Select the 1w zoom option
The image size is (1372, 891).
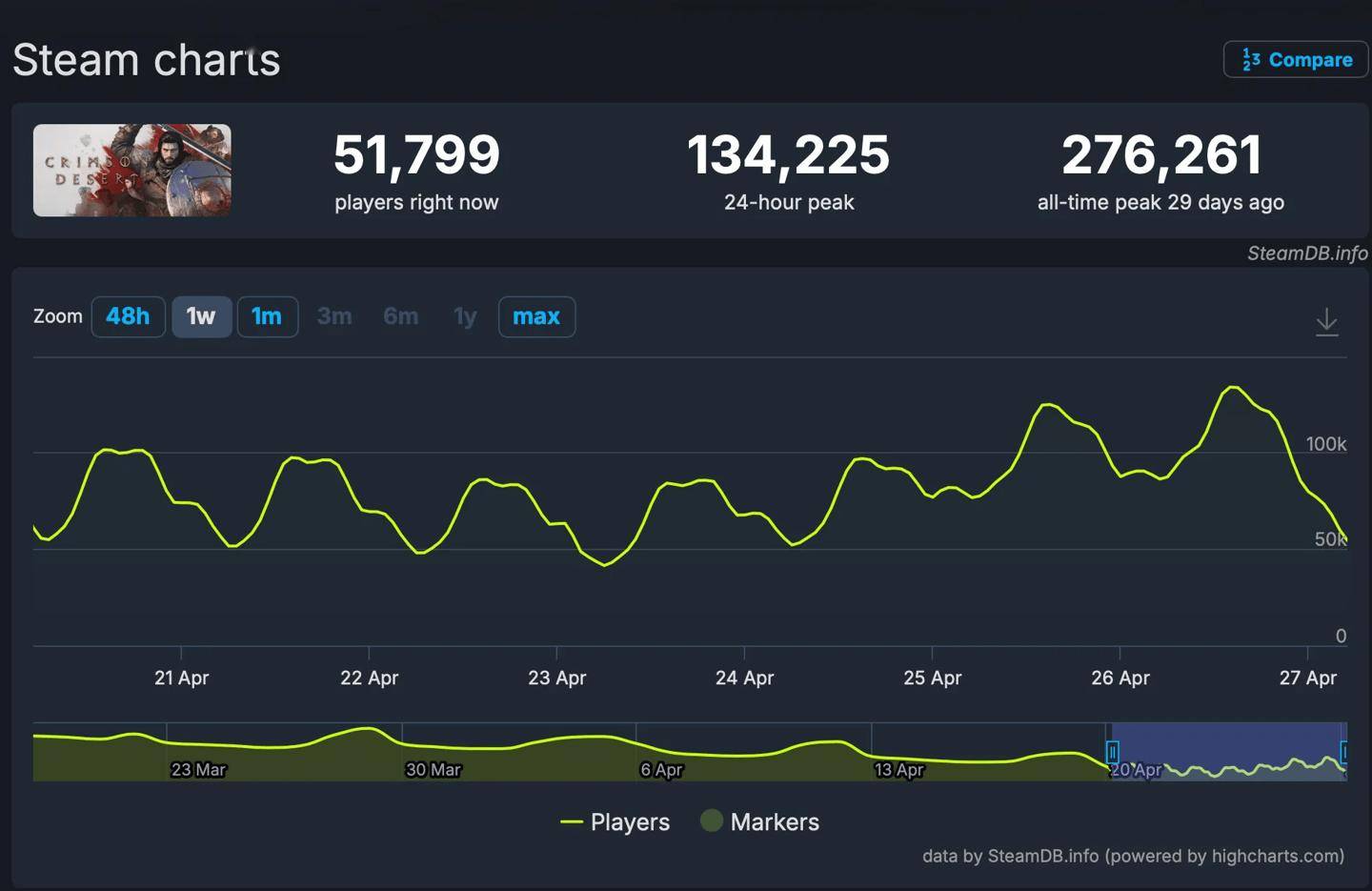pyautogui.click(x=201, y=316)
